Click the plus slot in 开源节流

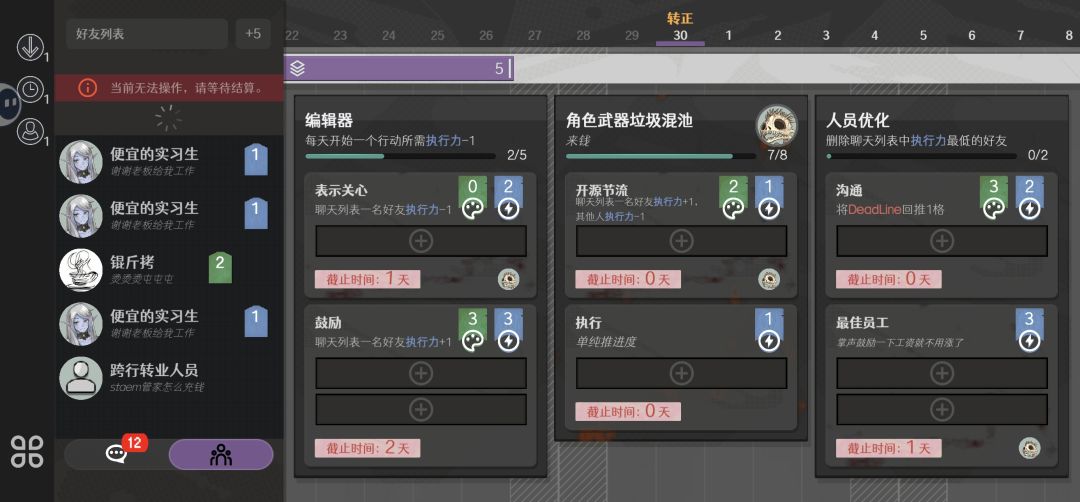pyautogui.click(x=681, y=241)
